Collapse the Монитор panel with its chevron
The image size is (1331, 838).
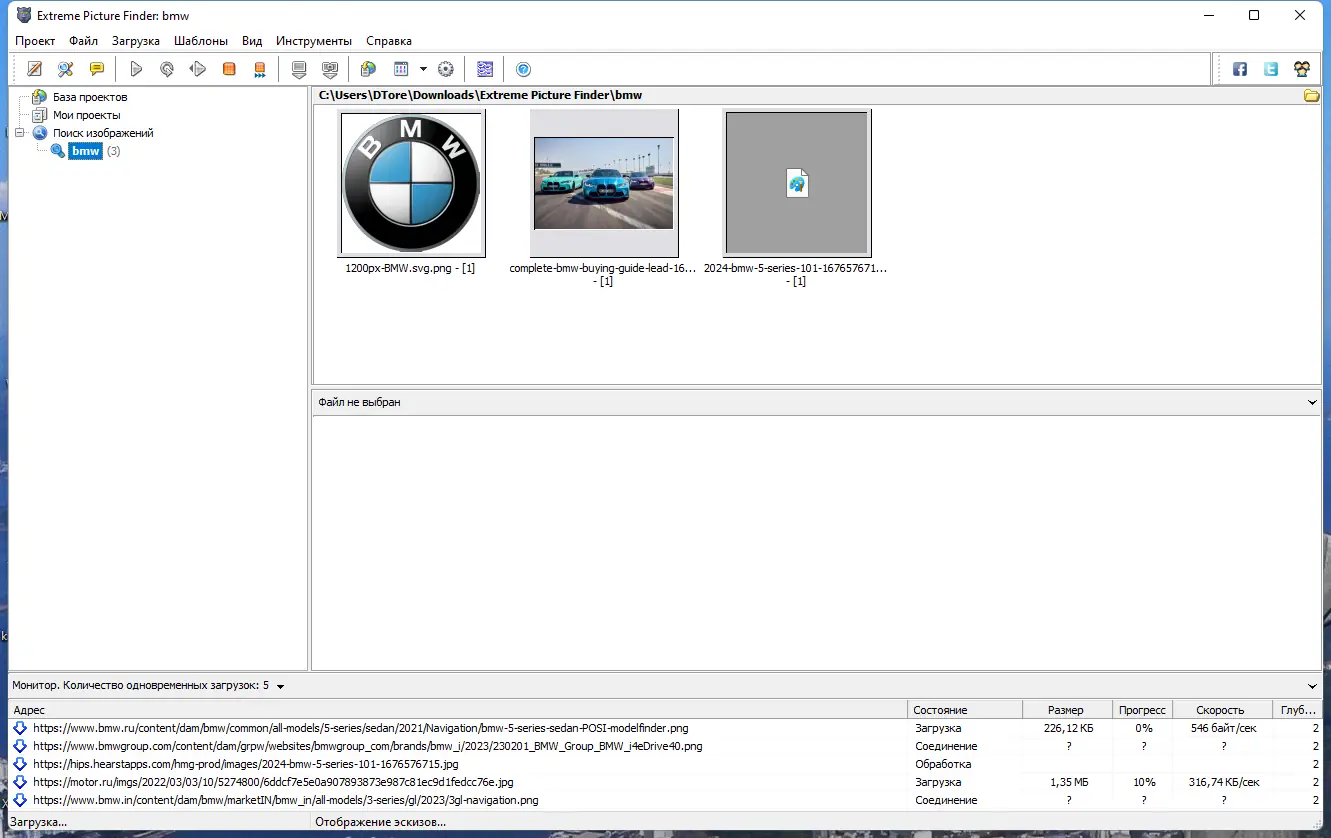click(1312, 686)
